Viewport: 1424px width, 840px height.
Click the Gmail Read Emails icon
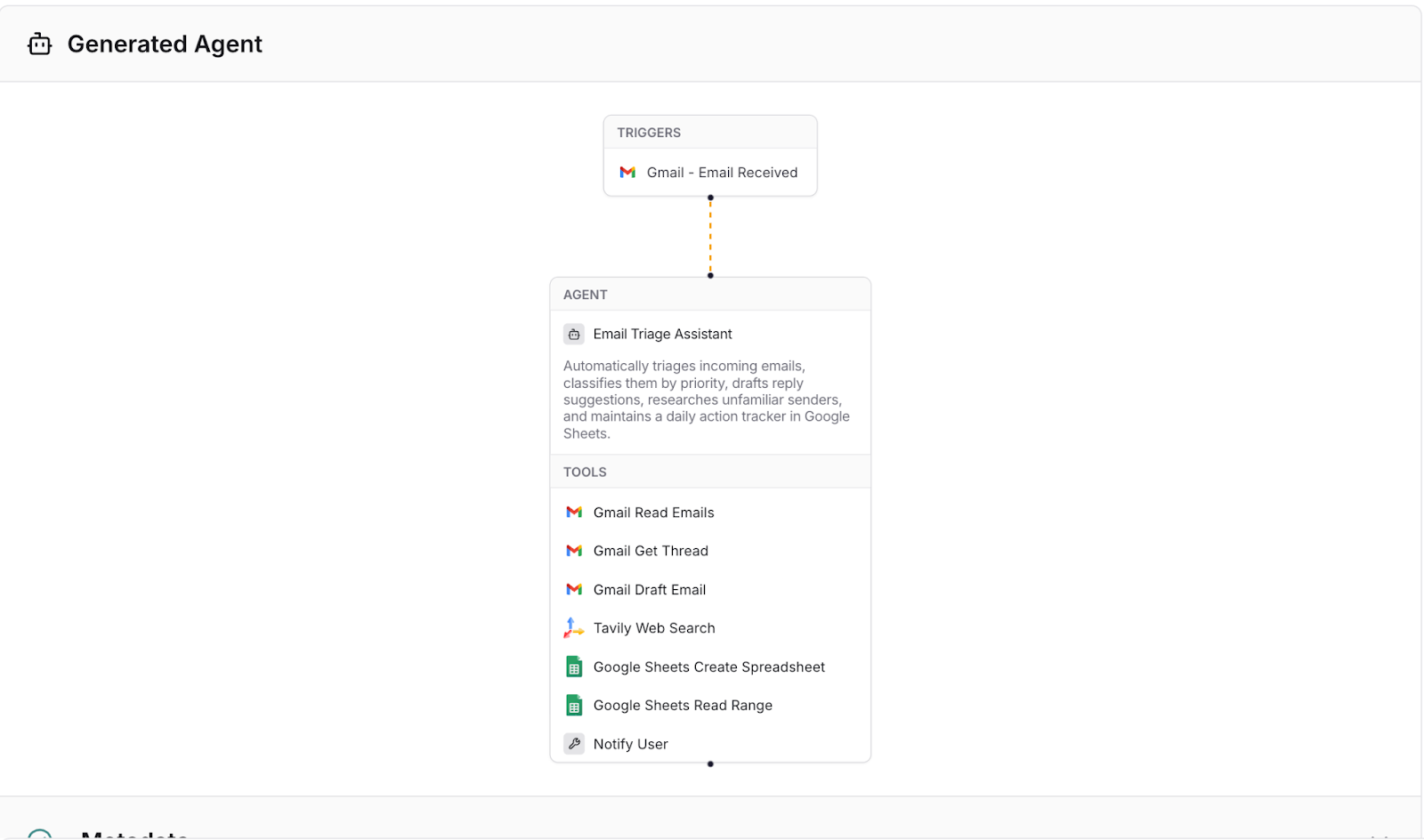click(574, 513)
